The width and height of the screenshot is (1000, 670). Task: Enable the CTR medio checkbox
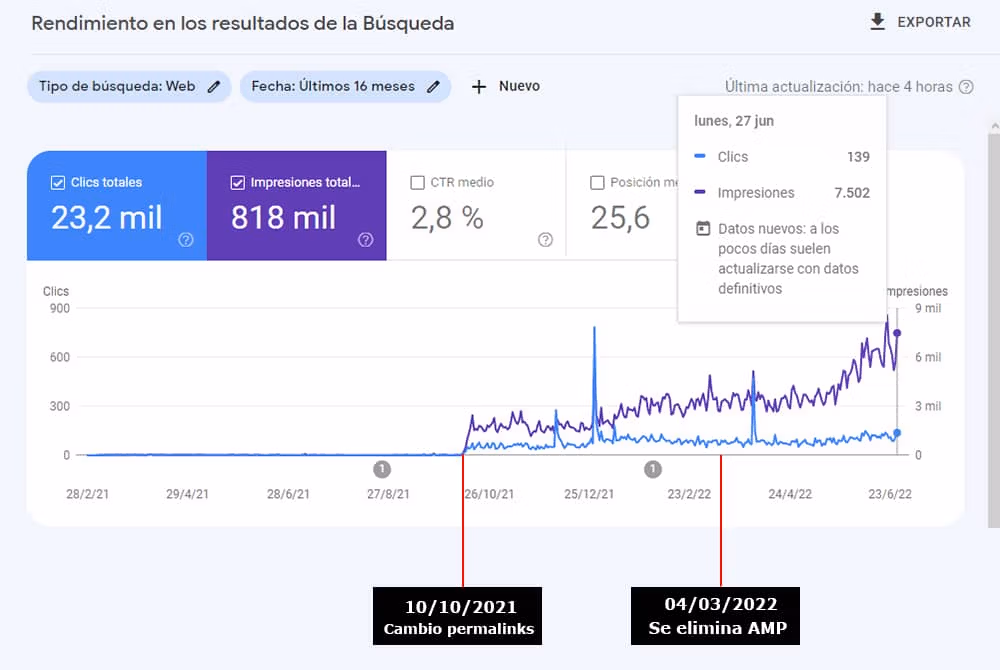pyautogui.click(x=418, y=183)
